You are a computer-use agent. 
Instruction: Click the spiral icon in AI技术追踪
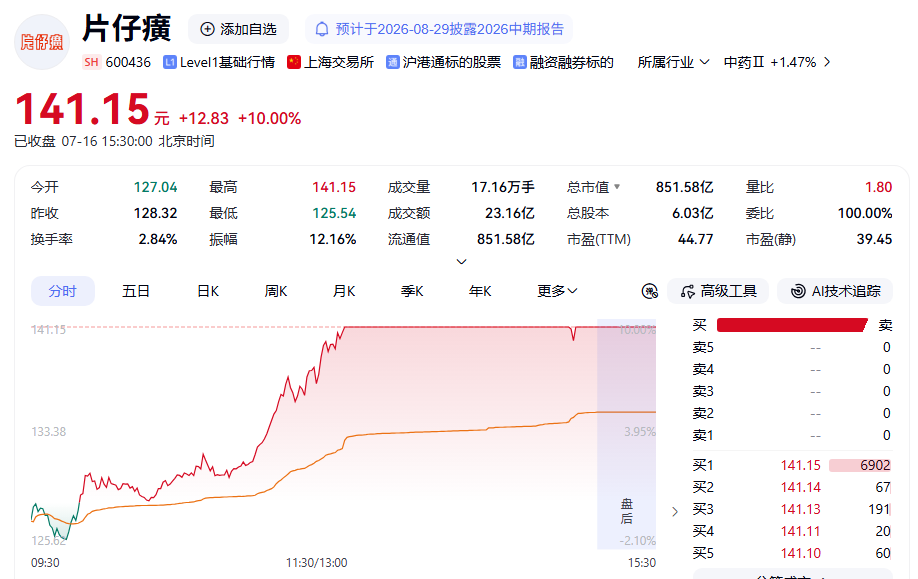(x=798, y=291)
